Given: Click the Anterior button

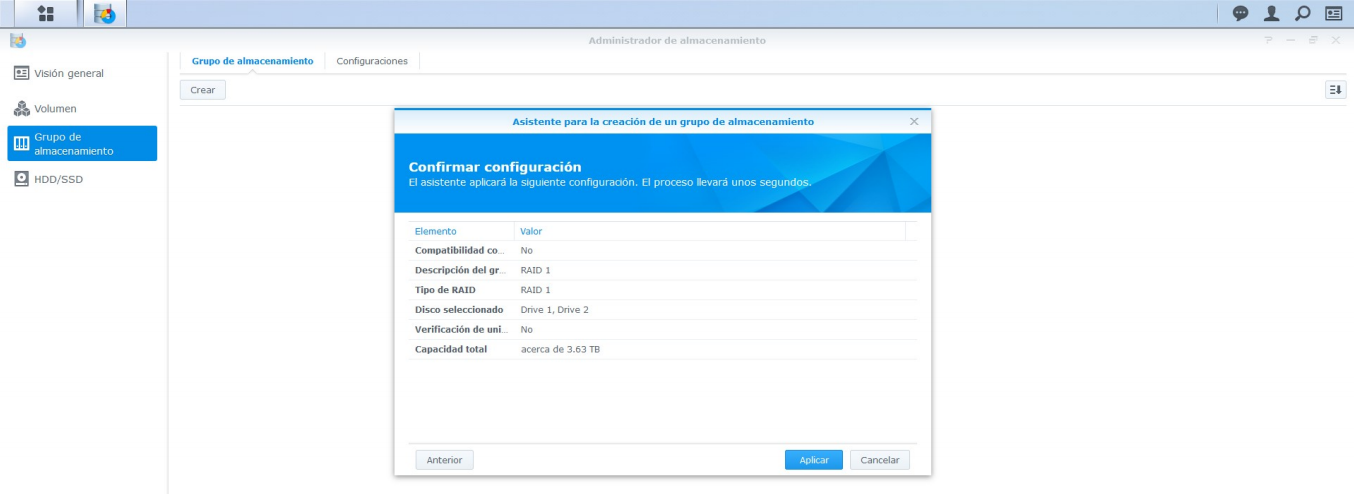Looking at the screenshot, I should 444,460.
